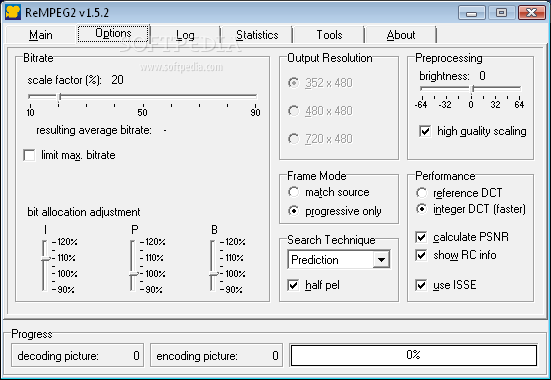Viewport: 551px width, 380px height.
Task: Click the brightness value 0 text
Action: [482, 76]
